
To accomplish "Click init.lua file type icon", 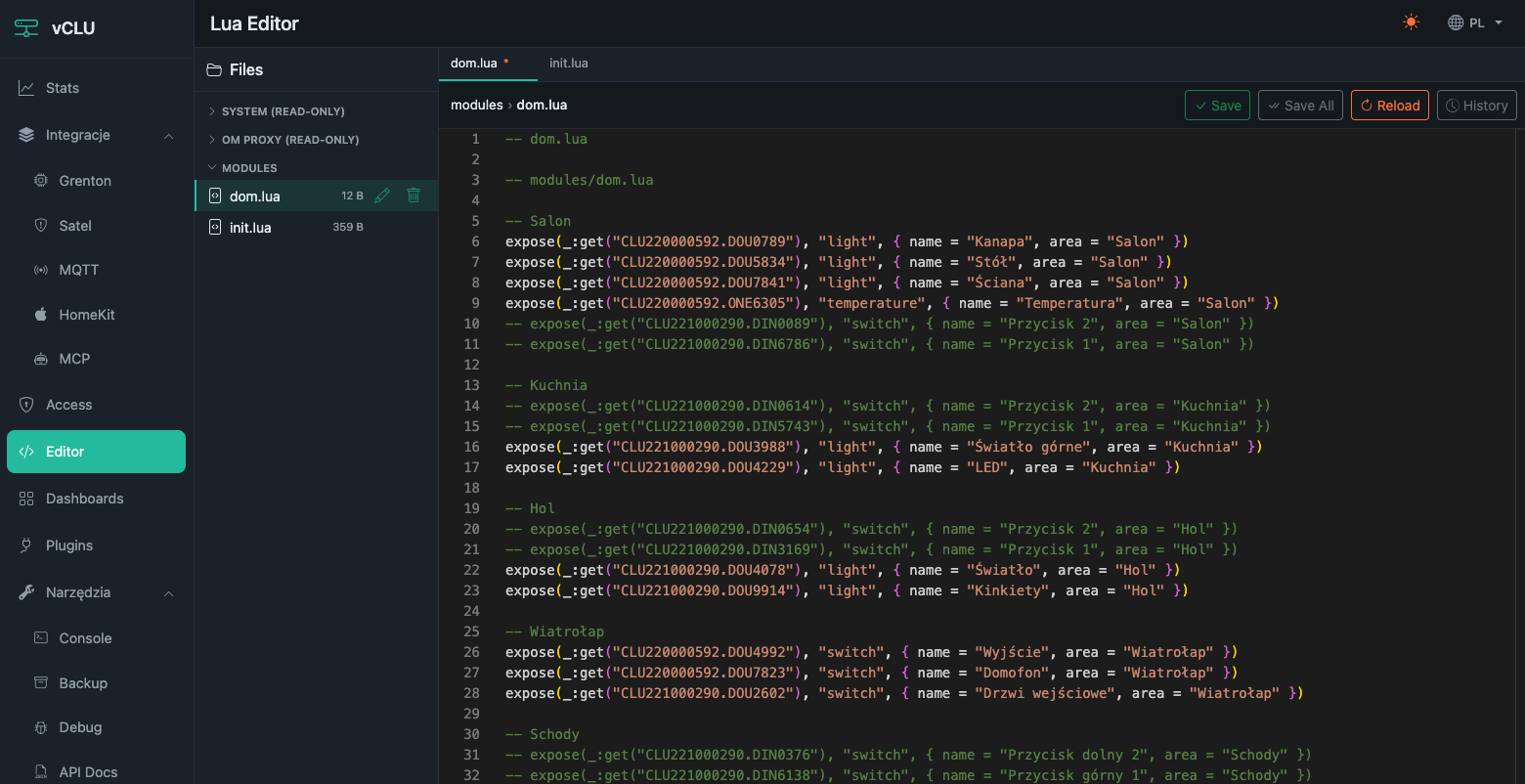I will (215, 227).
